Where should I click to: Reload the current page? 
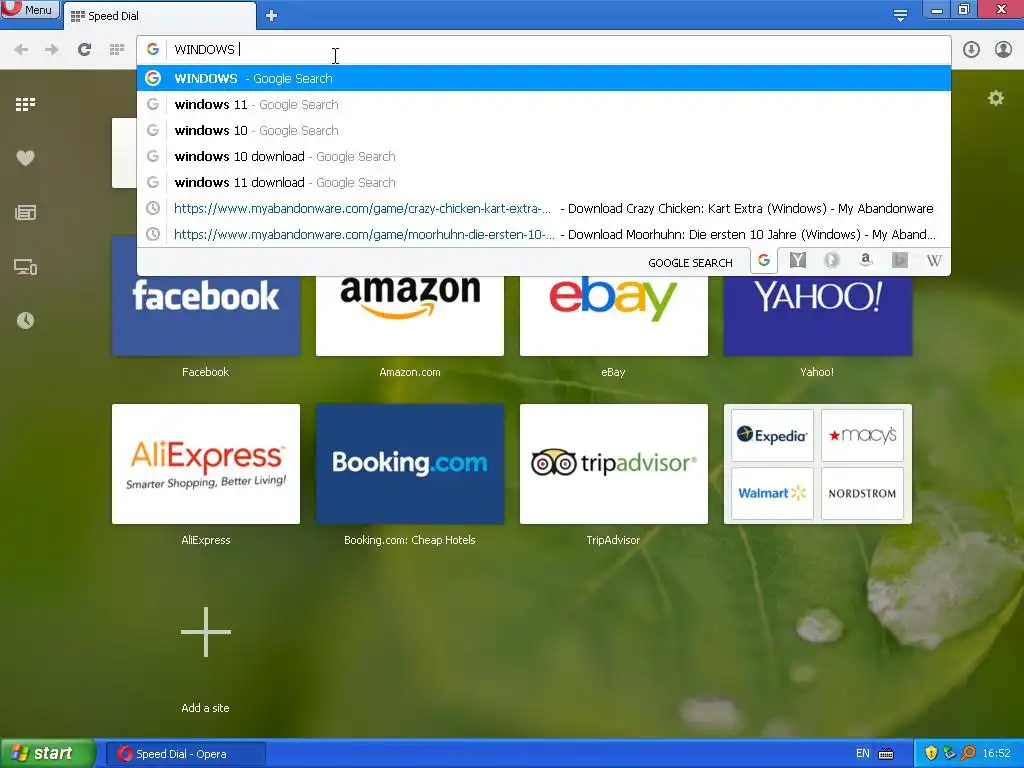pos(84,50)
